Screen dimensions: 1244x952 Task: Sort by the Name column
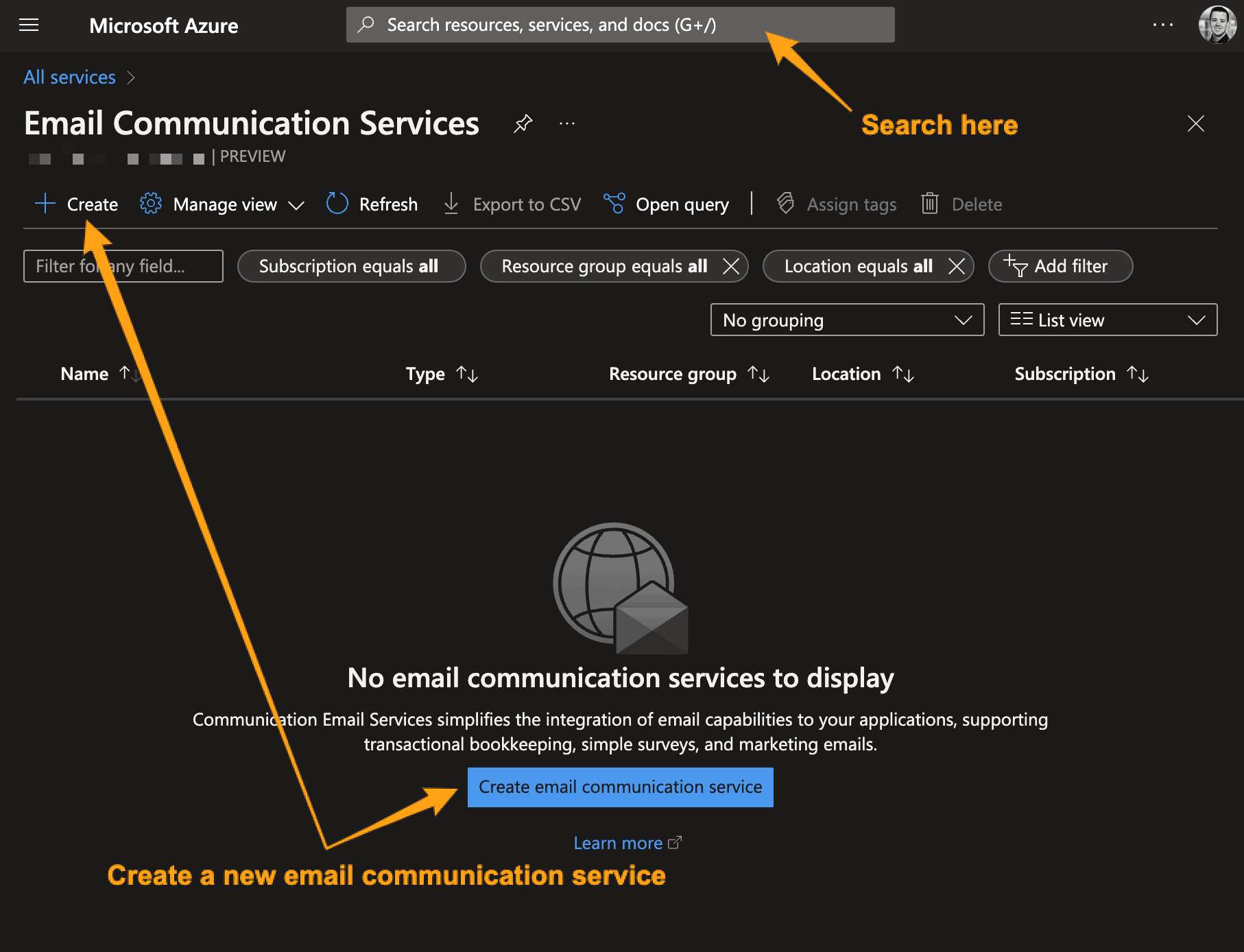[x=100, y=374]
